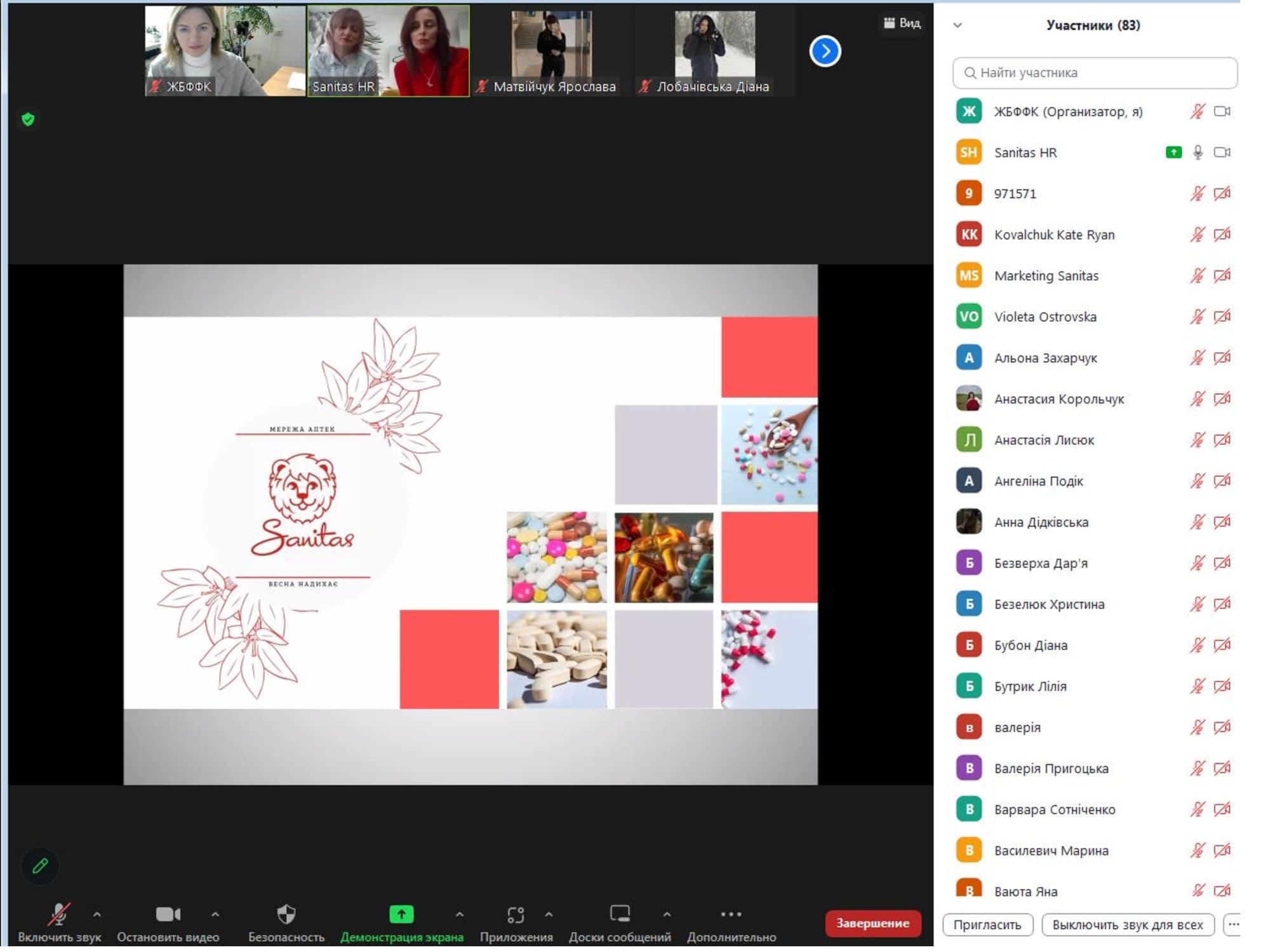Click Выключить звук для всех button
The image size is (1270, 952).
point(1128,925)
